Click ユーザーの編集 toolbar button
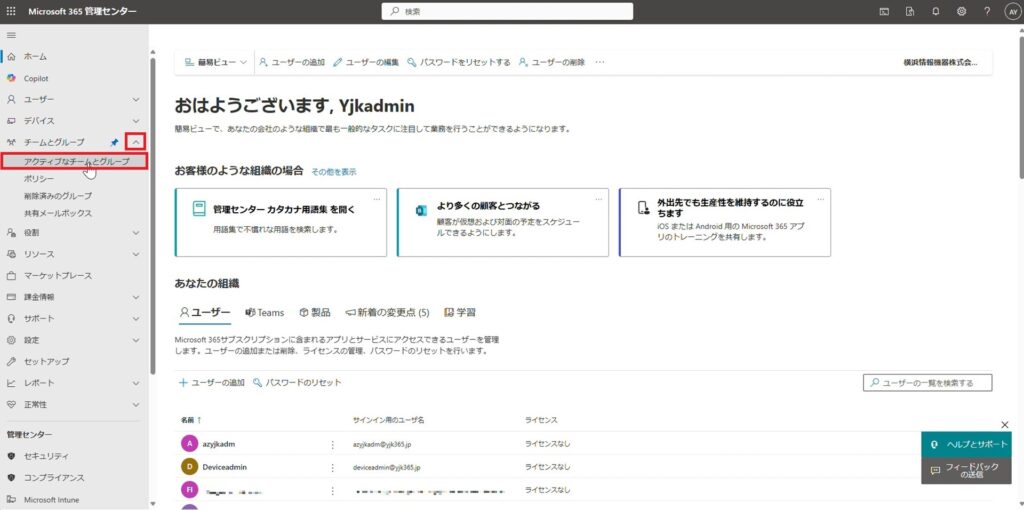This screenshot has width=1024, height=510. (366, 62)
